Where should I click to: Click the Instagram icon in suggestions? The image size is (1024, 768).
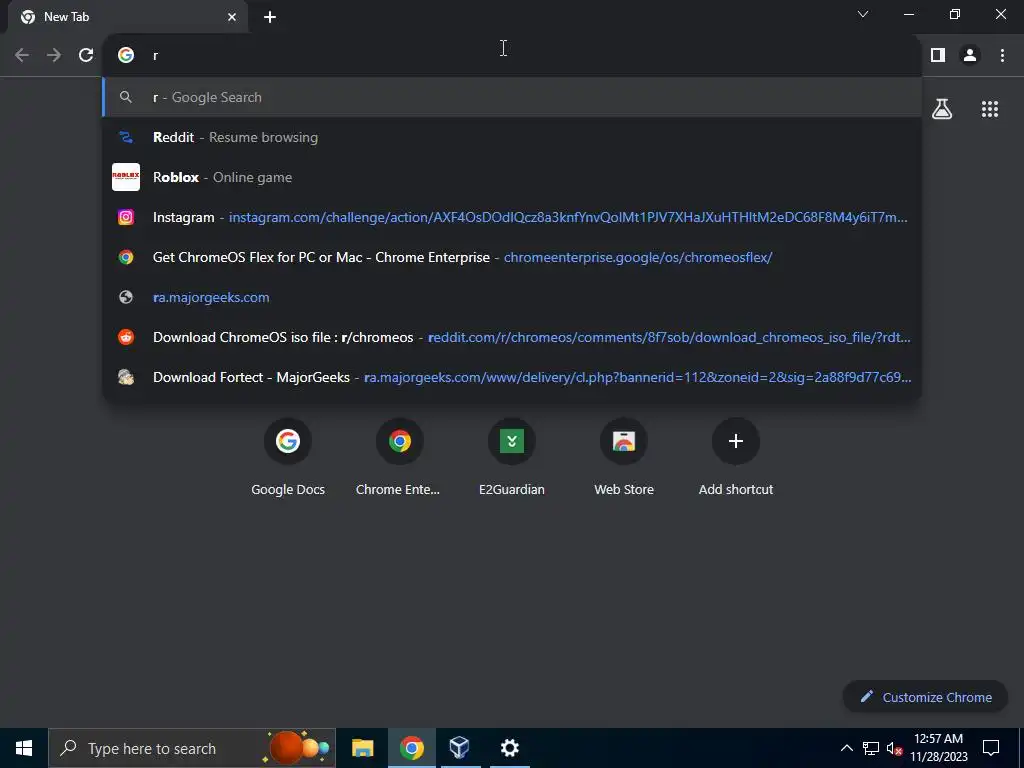pos(126,217)
